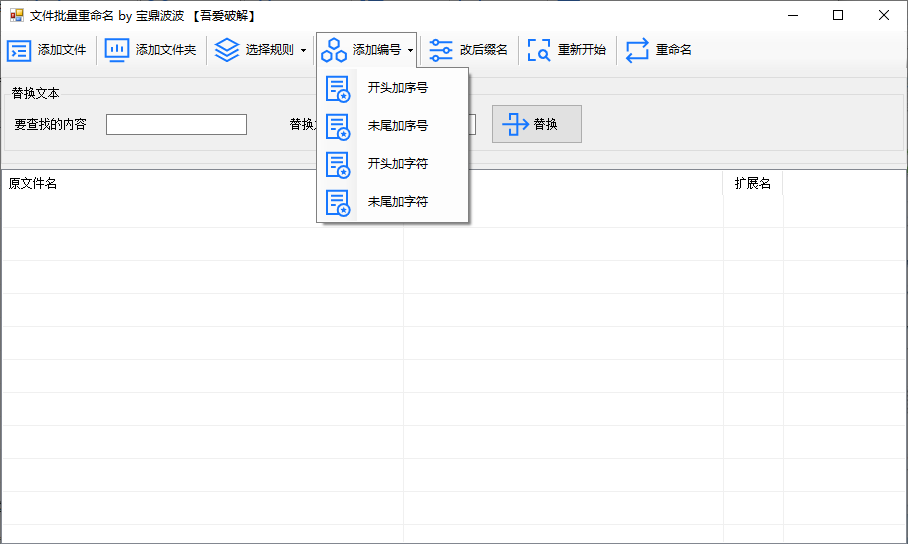The image size is (908, 544).
Task: Focus the 要查找的内容 text box
Action: [176, 125]
